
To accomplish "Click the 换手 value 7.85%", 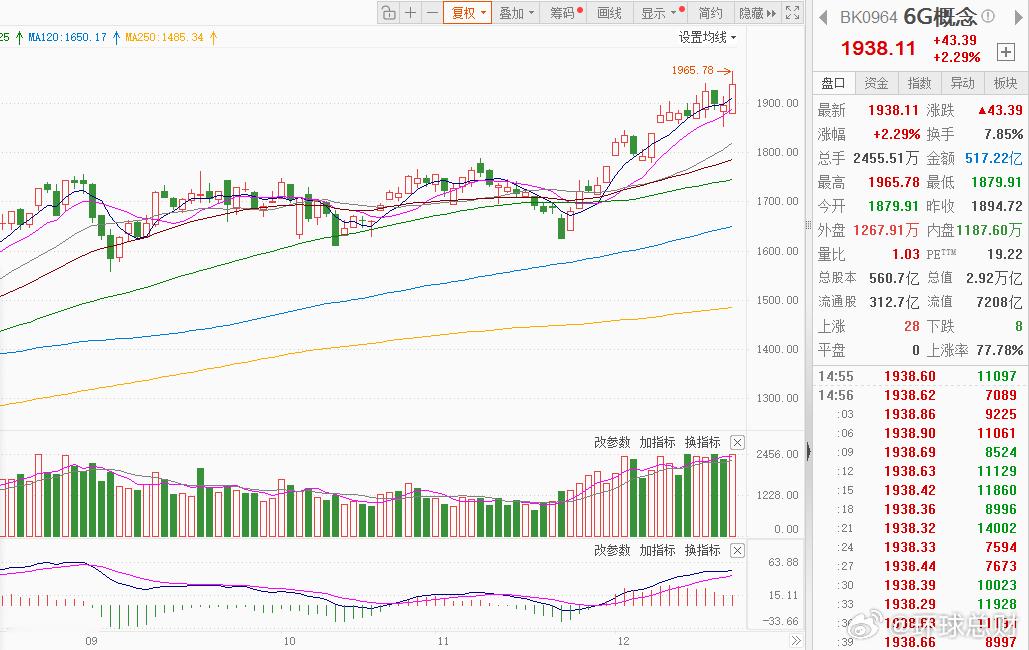I will pos(1003,134).
